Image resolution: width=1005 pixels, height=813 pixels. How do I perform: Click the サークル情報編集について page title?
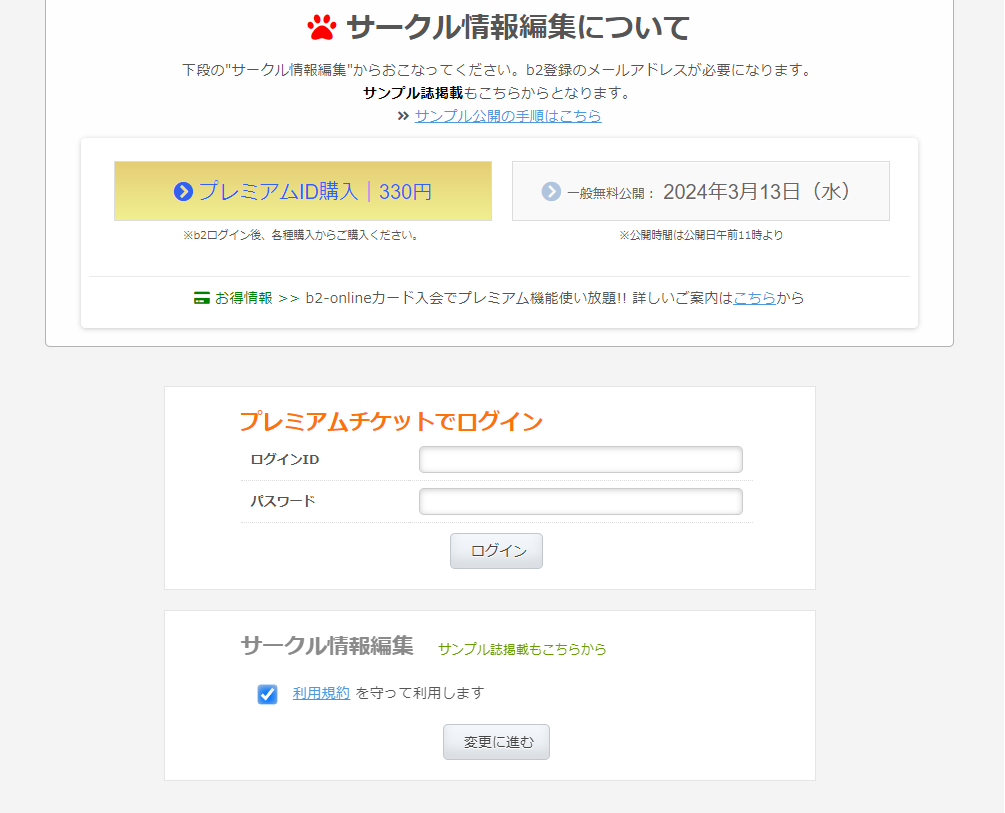(517, 27)
